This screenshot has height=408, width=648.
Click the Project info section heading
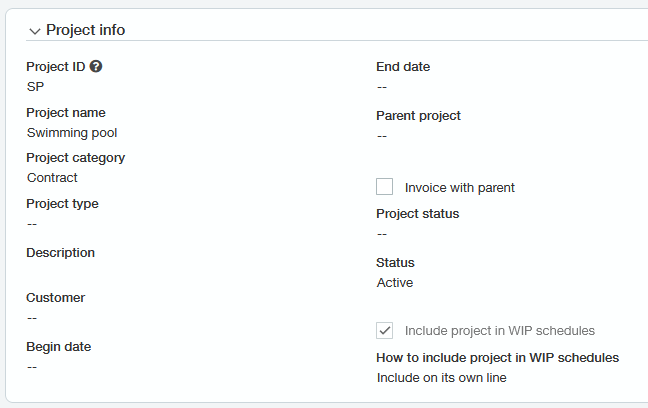coord(86,30)
